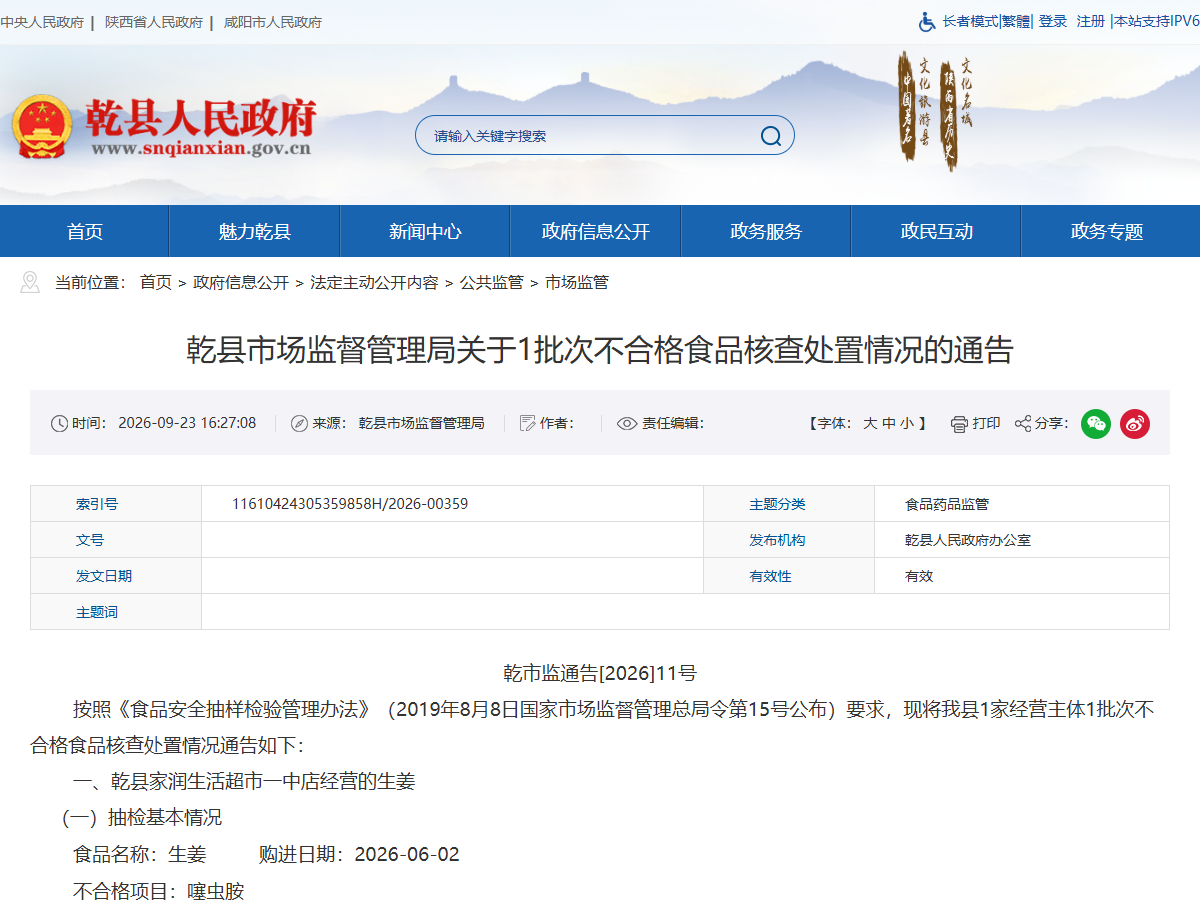Image resolution: width=1200 pixels, height=900 pixels.
Task: Click the search magnifier icon
Action: (771, 136)
